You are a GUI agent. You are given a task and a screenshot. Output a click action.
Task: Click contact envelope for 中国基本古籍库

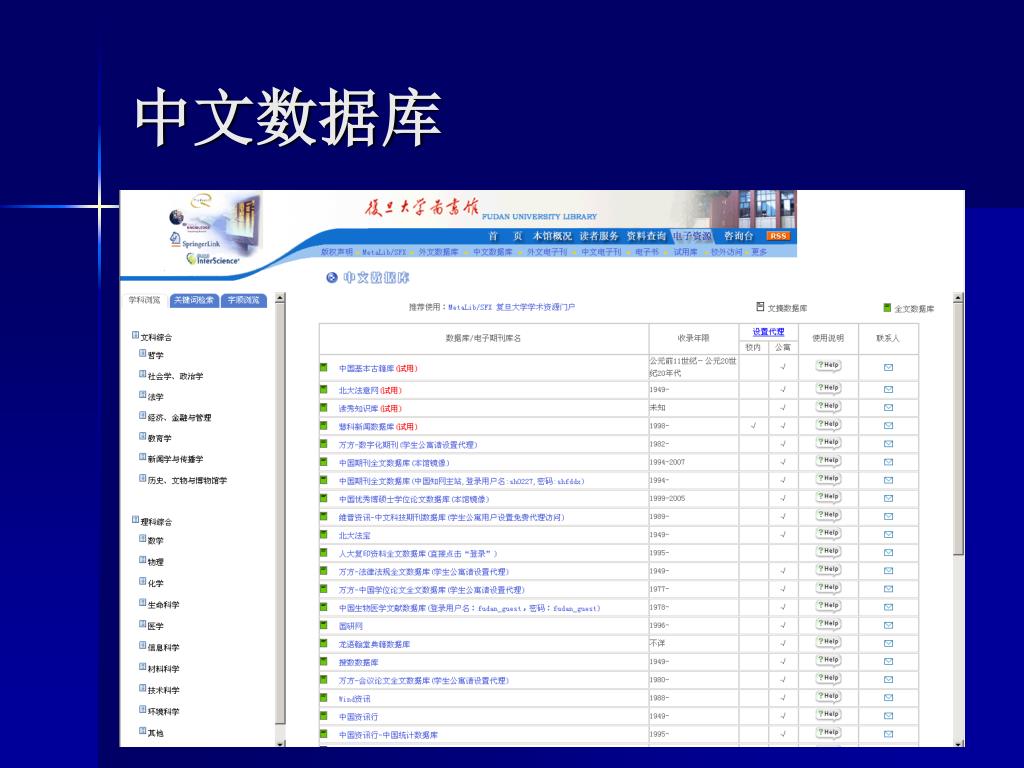888,368
